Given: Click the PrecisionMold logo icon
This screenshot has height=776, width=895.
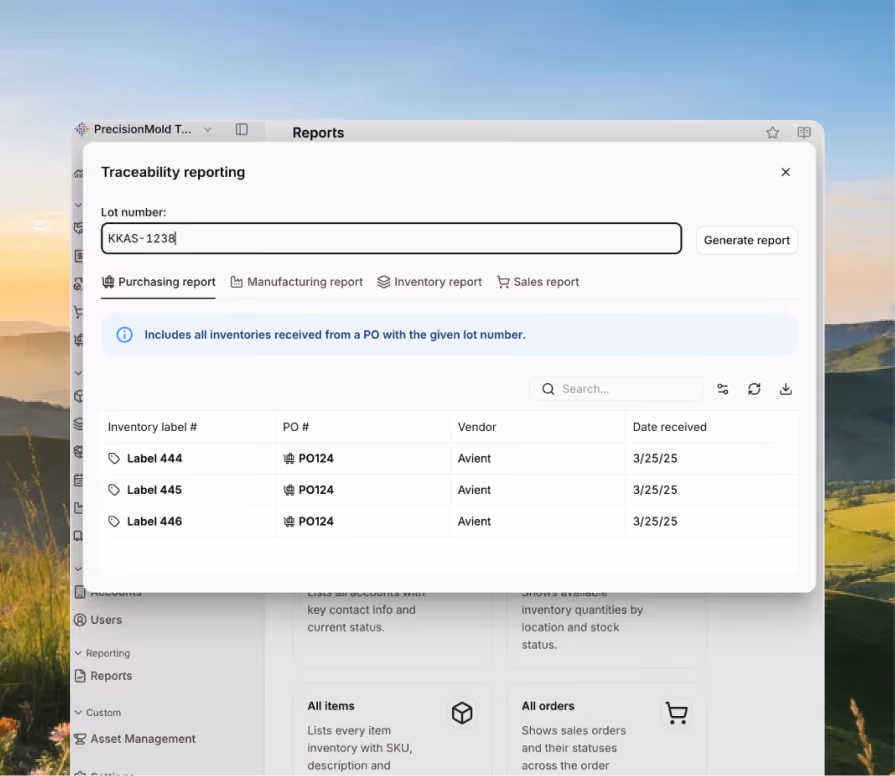Looking at the screenshot, I should coord(82,130).
